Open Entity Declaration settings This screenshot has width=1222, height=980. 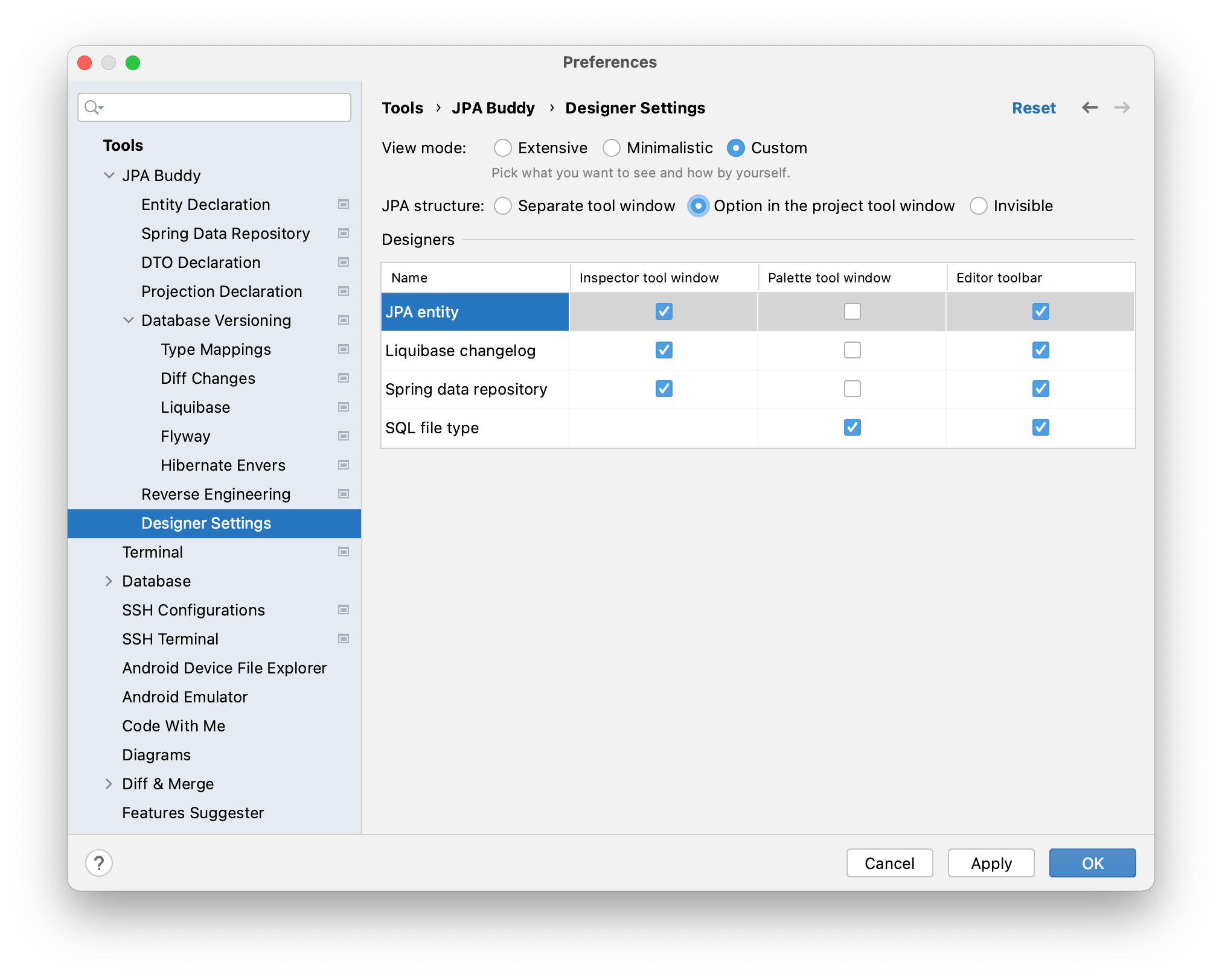(x=205, y=205)
